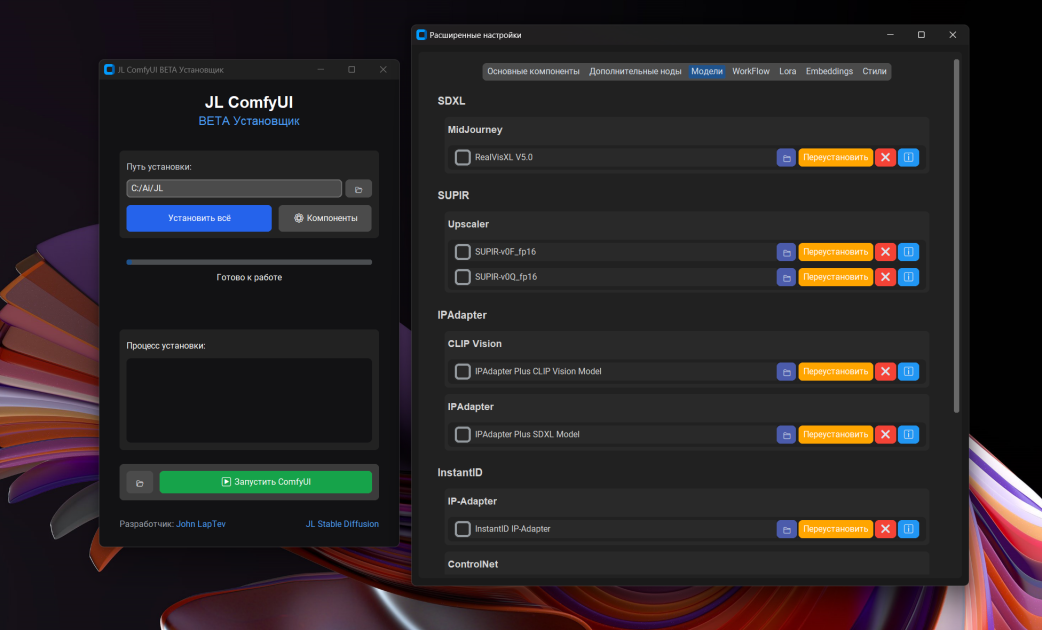
Task: Open folder for SUPIR-v0F_fp16
Action: 786,252
